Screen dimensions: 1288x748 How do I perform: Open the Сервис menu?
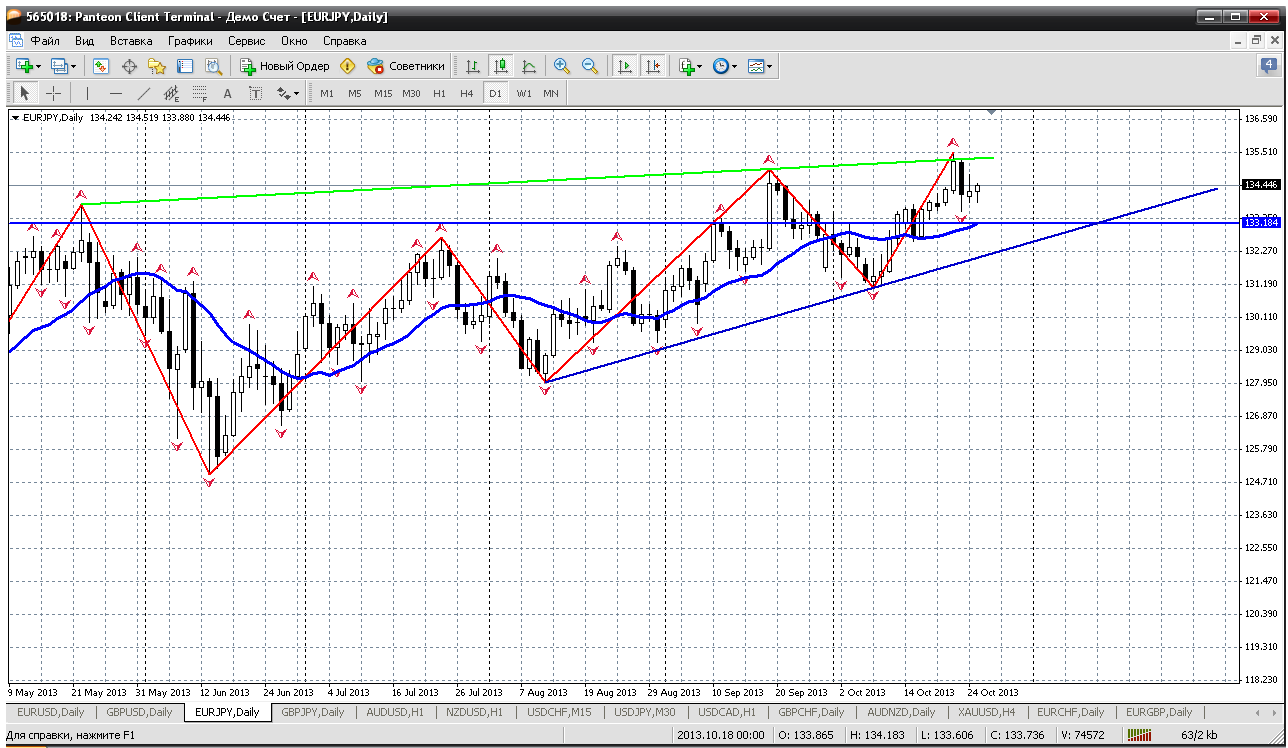(246, 41)
